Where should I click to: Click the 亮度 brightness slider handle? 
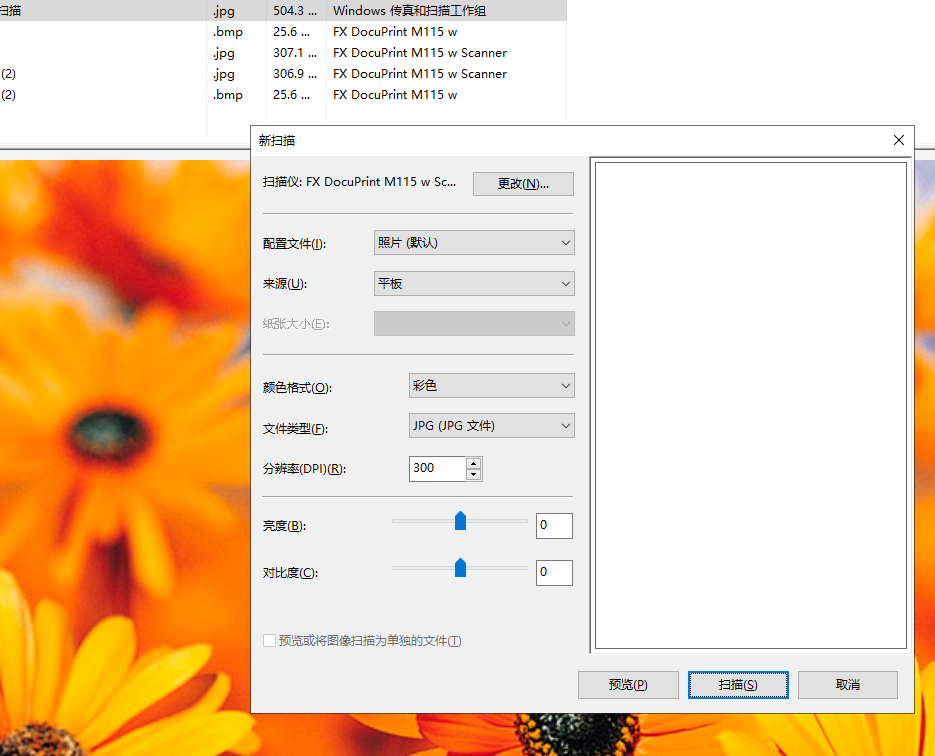pyautogui.click(x=460, y=520)
